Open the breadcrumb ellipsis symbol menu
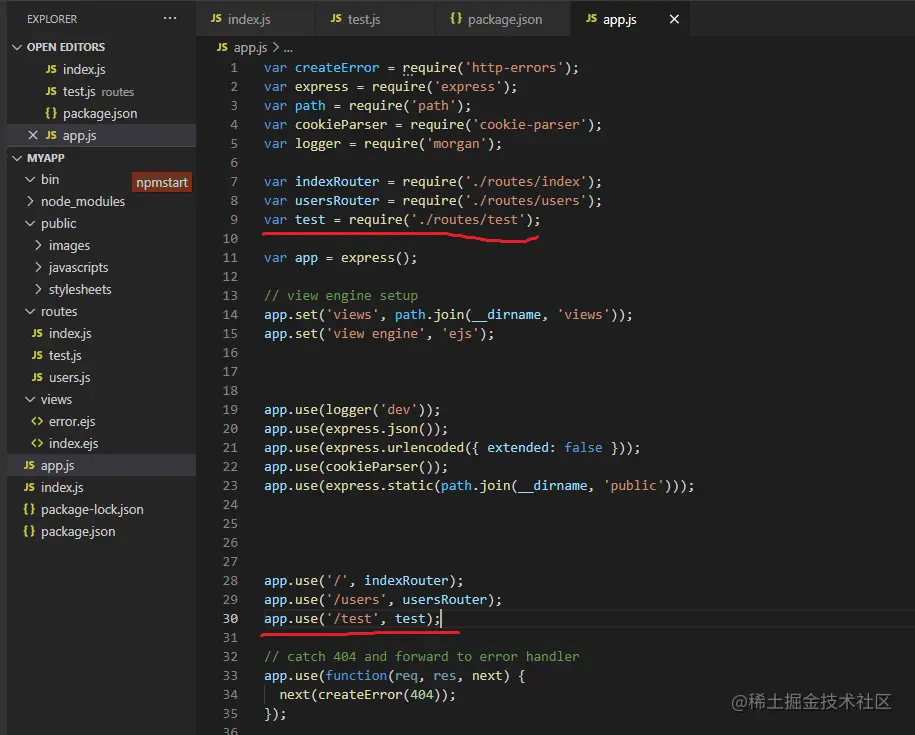This screenshot has width=915, height=735. coord(288,48)
